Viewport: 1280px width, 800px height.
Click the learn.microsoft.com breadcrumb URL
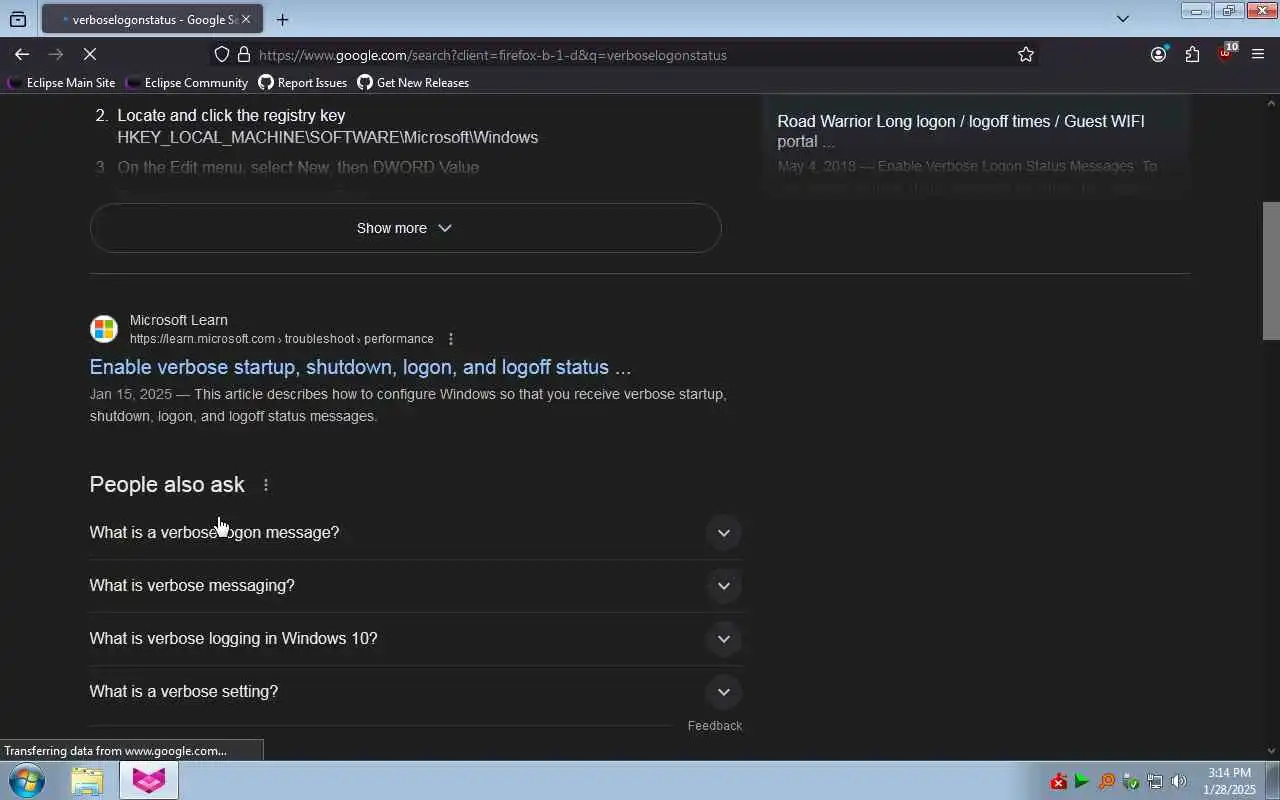coord(282,339)
